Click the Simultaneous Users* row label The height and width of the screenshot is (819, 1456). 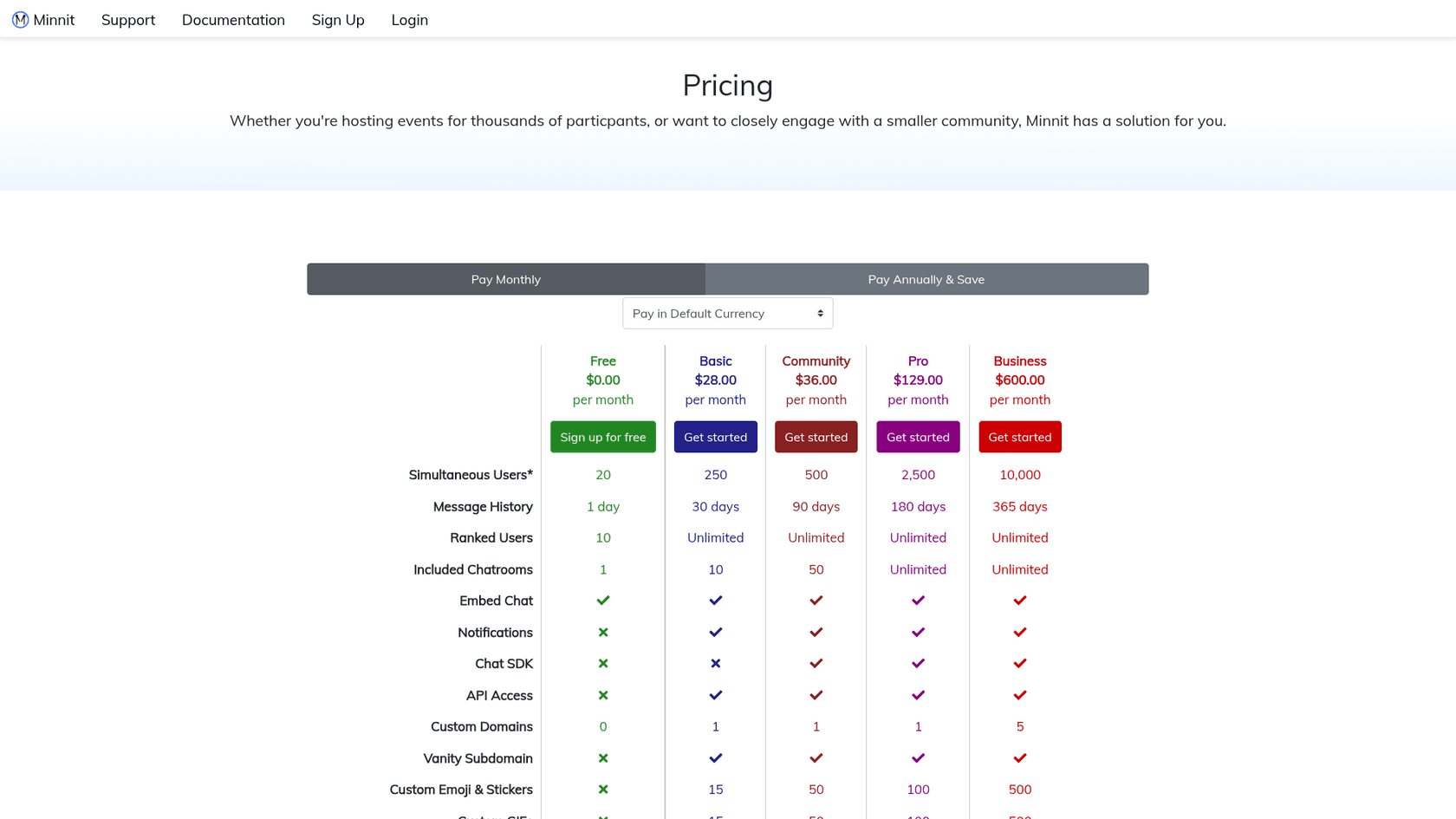[471, 475]
